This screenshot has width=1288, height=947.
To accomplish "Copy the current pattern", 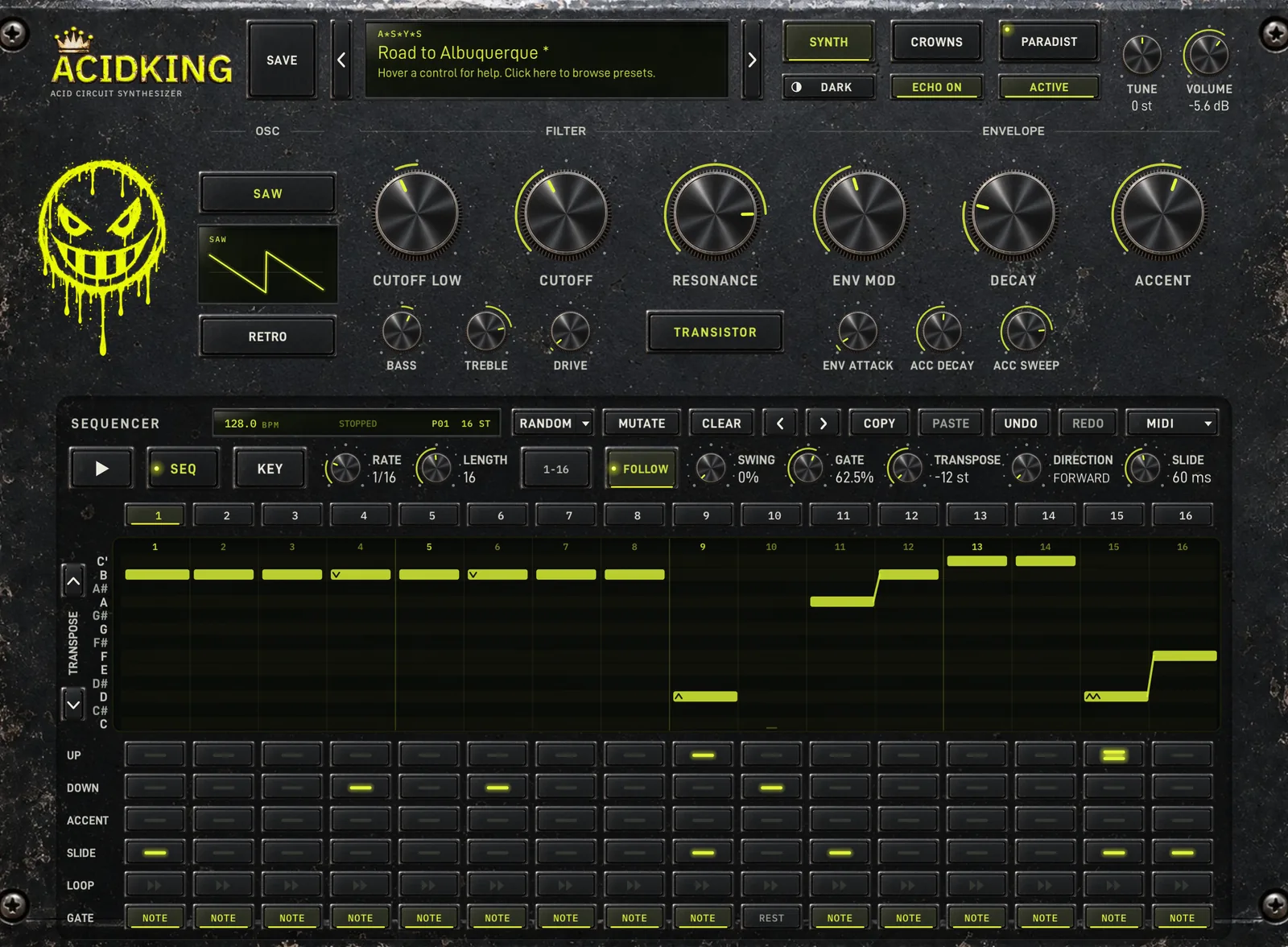I will [879, 424].
